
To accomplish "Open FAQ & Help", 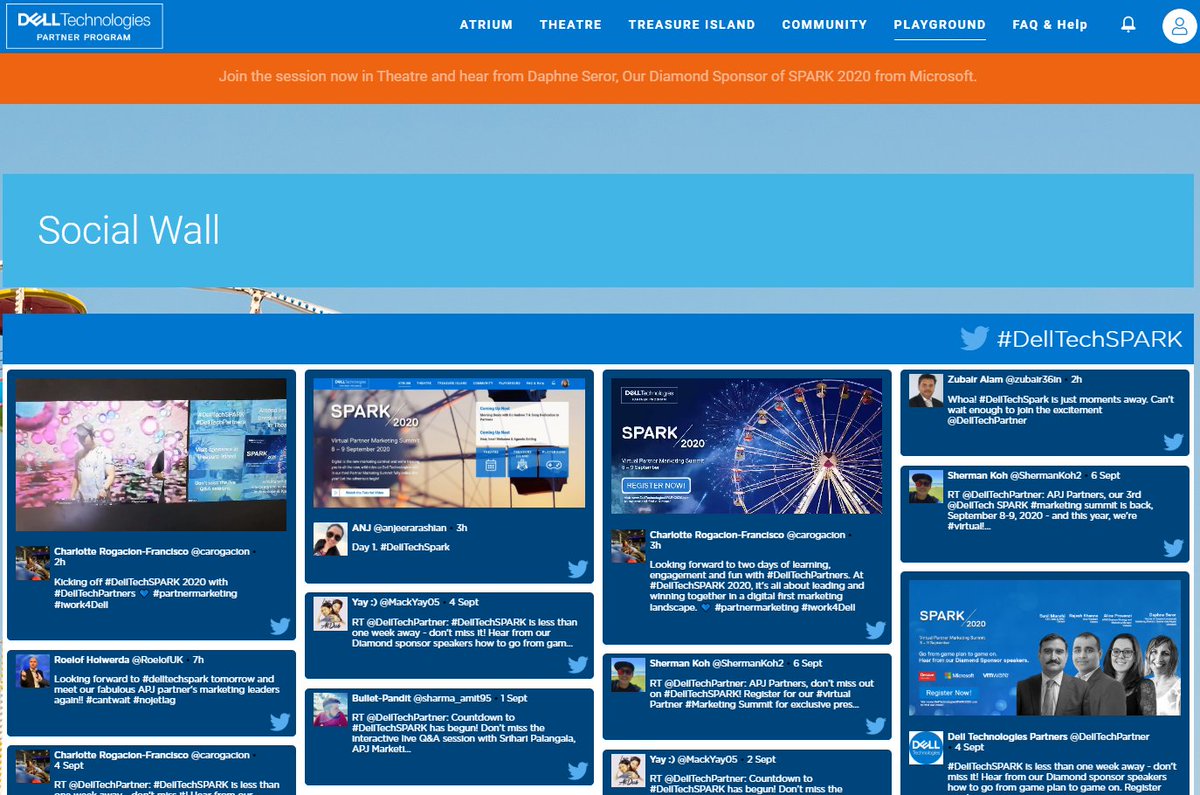I will [1050, 25].
